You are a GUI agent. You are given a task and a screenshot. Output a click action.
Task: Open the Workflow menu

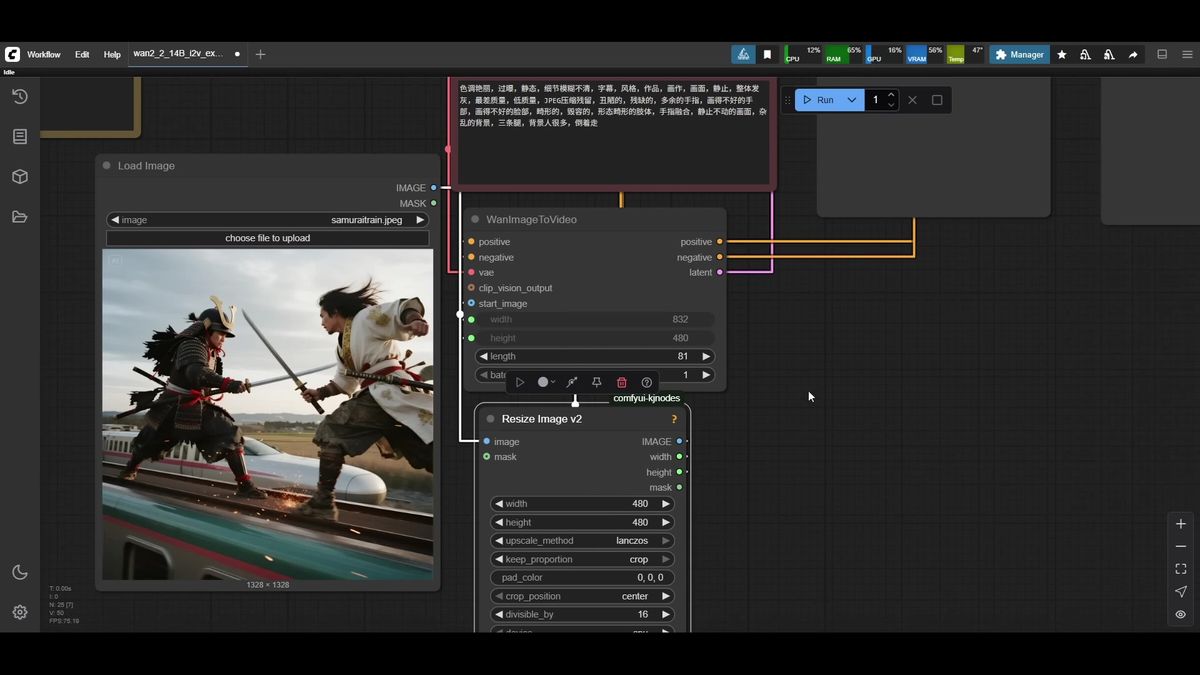pyautogui.click(x=43, y=54)
